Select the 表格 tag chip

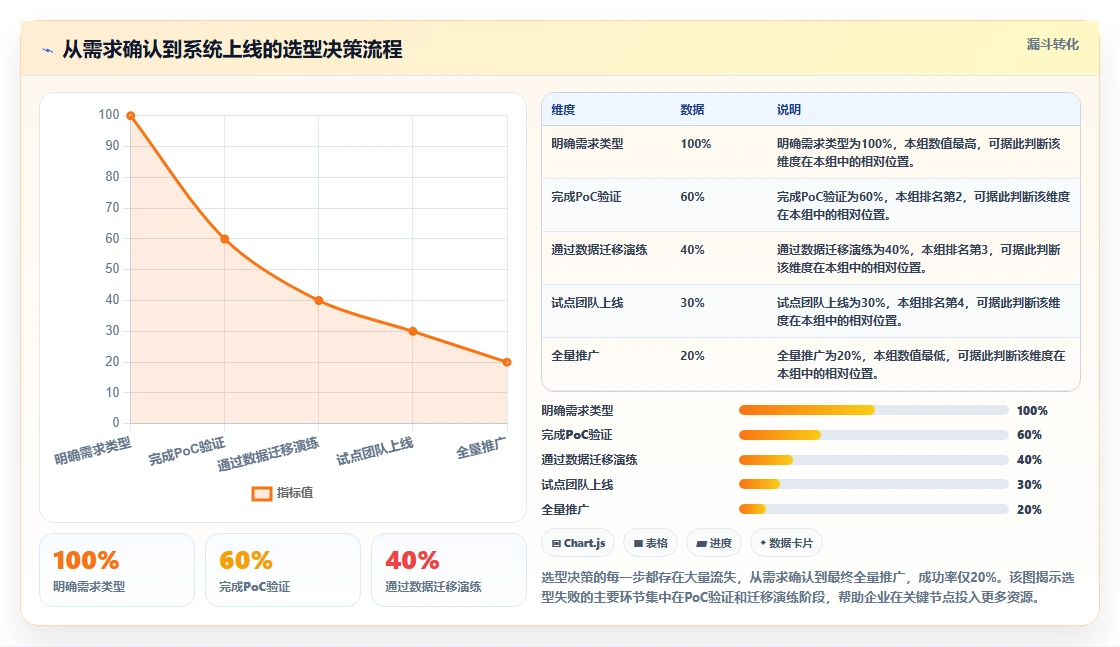click(650, 543)
